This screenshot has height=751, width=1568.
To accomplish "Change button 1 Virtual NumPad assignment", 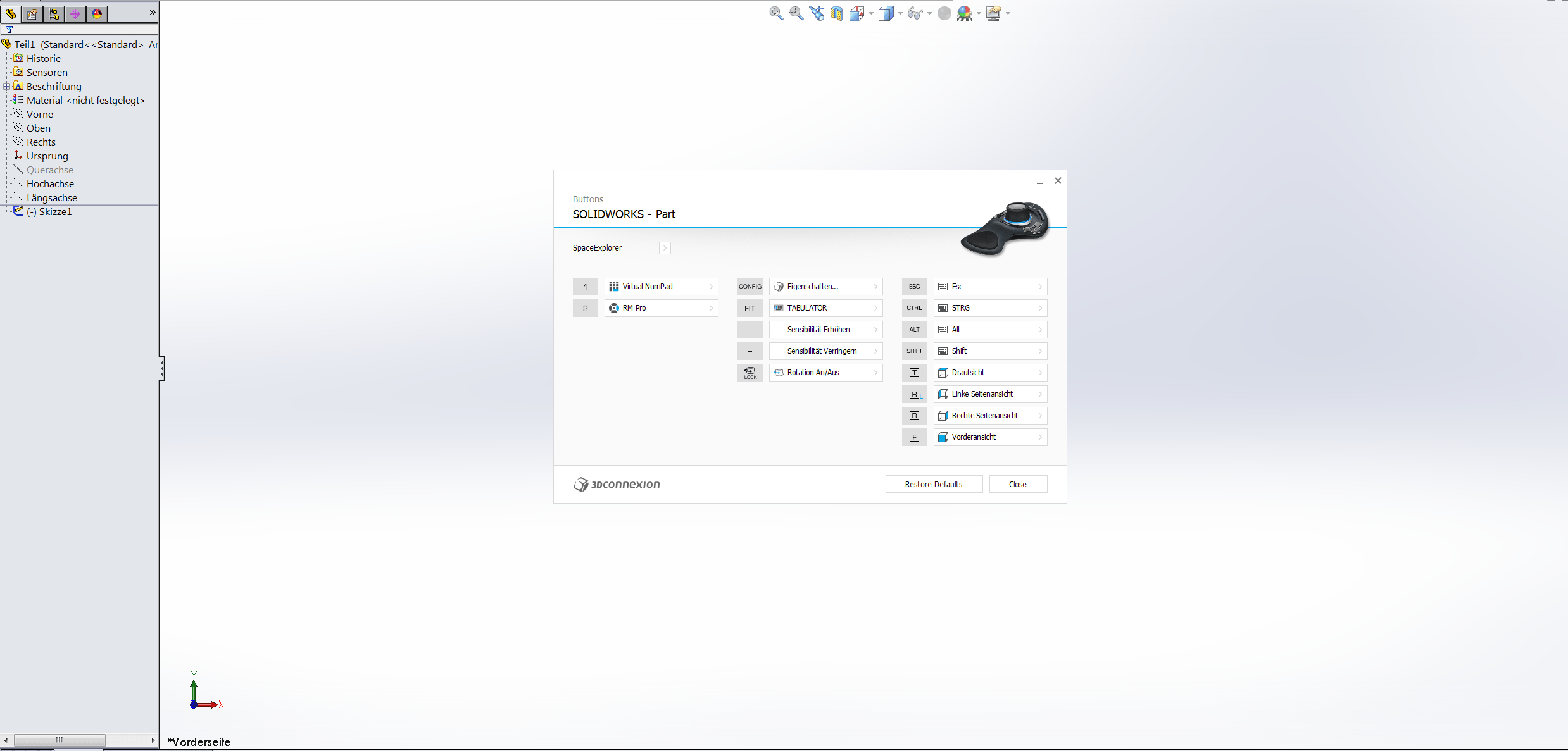I will tap(661, 287).
